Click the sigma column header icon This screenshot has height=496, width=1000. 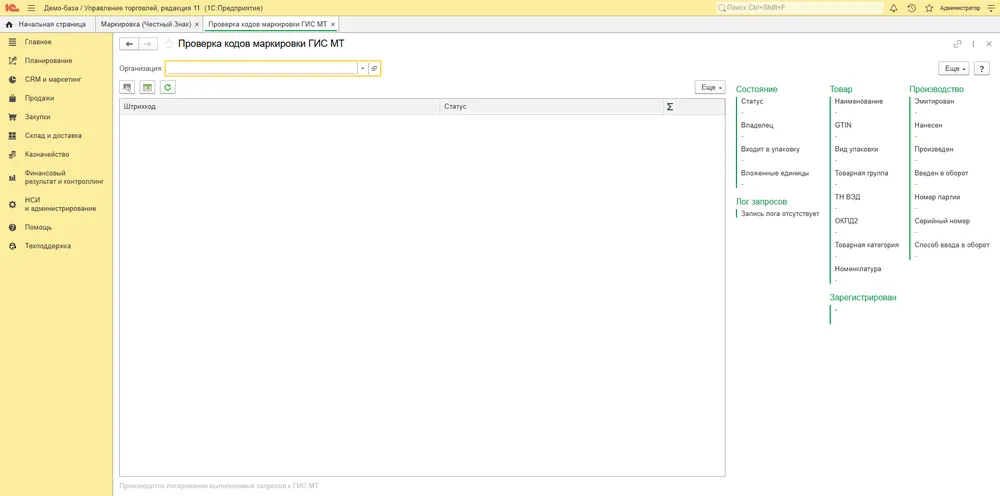670,106
